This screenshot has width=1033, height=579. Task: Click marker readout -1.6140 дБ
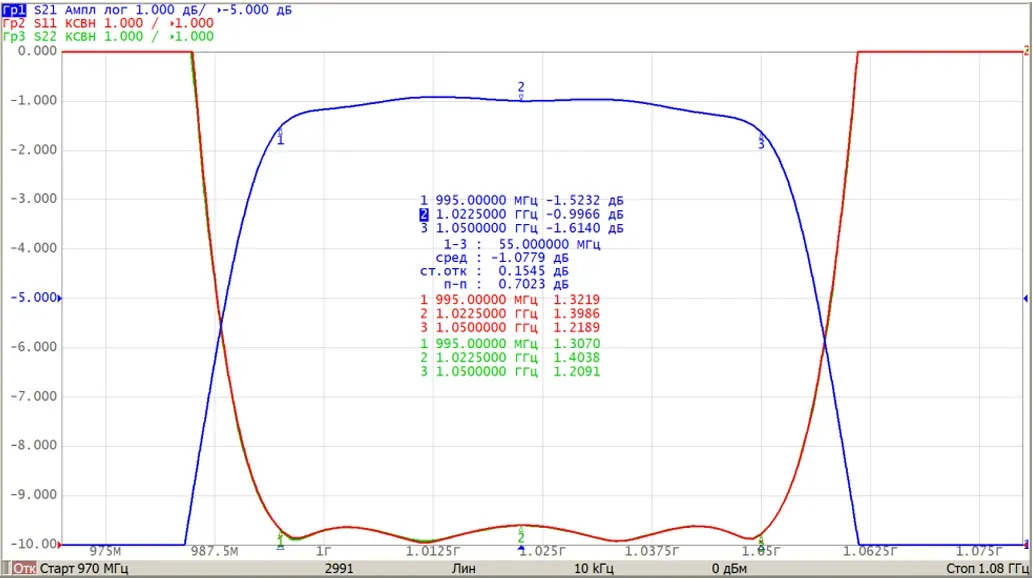coord(584,229)
